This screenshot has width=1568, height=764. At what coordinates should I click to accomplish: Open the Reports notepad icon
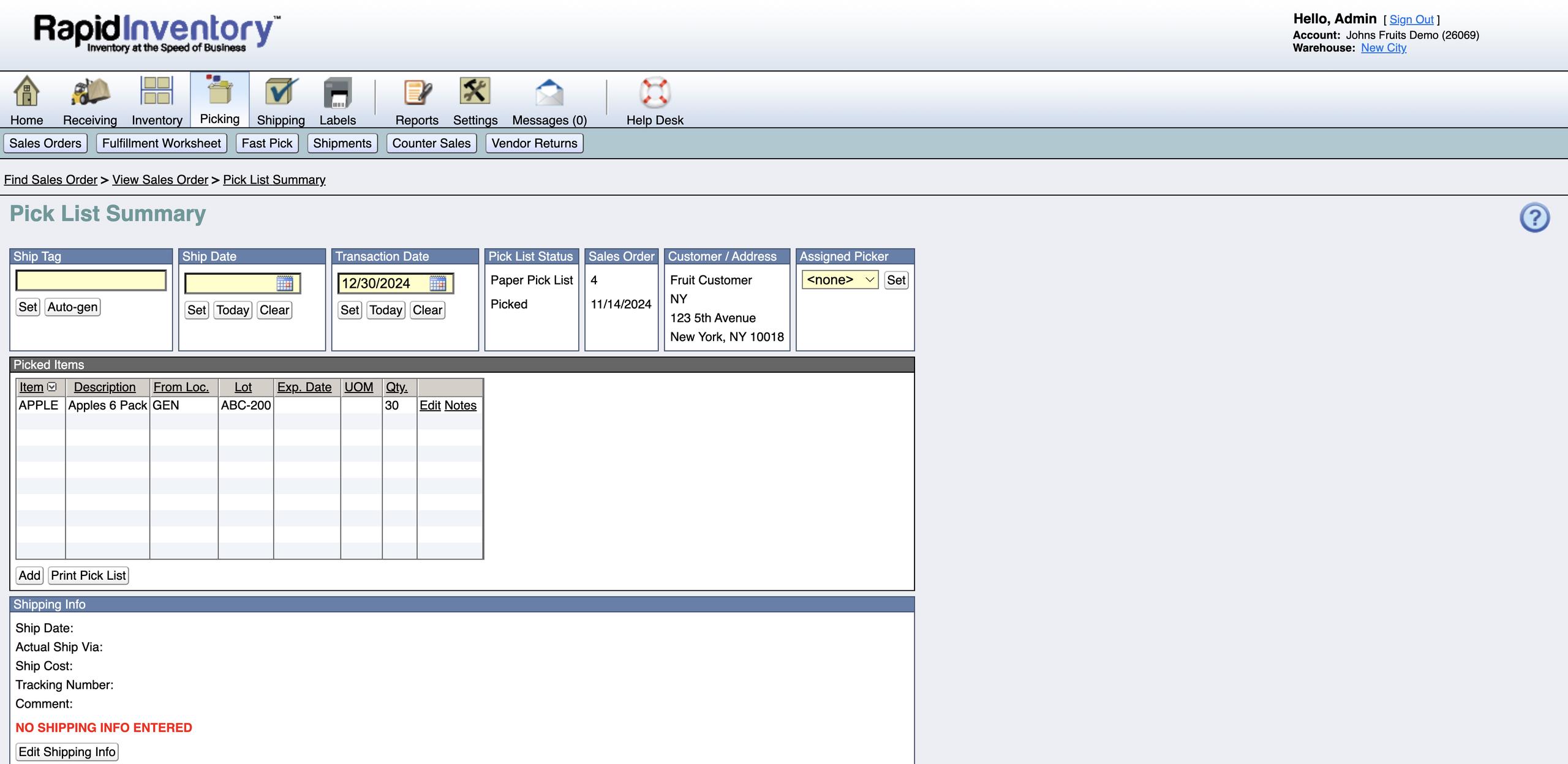pos(417,93)
